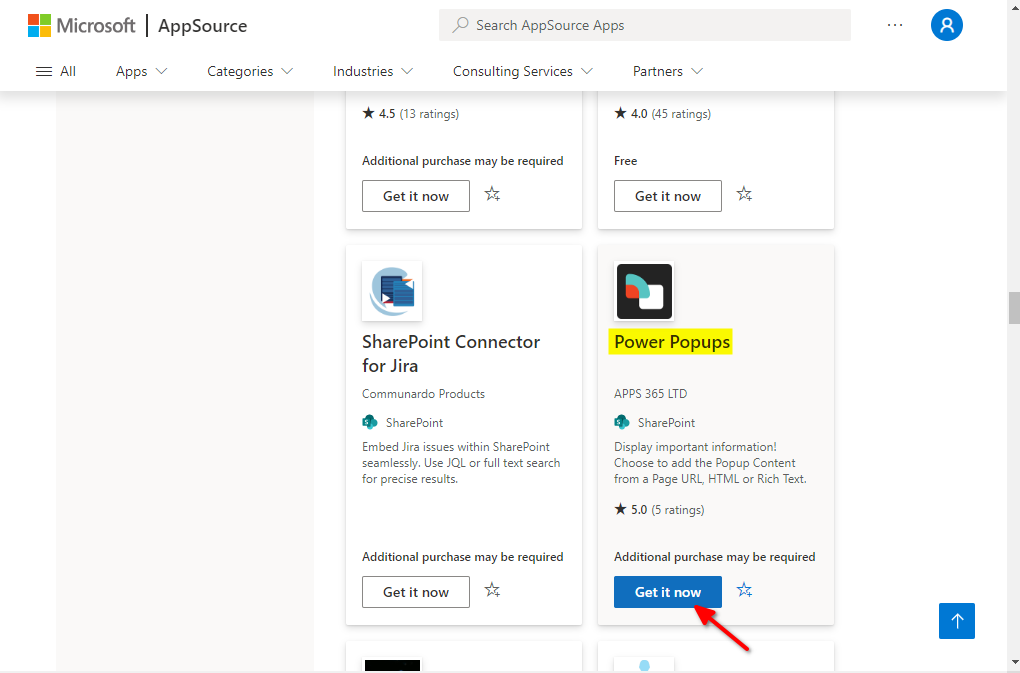The width and height of the screenshot is (1020, 673).
Task: Click the scroll-to-top arrow button
Action: 957,621
